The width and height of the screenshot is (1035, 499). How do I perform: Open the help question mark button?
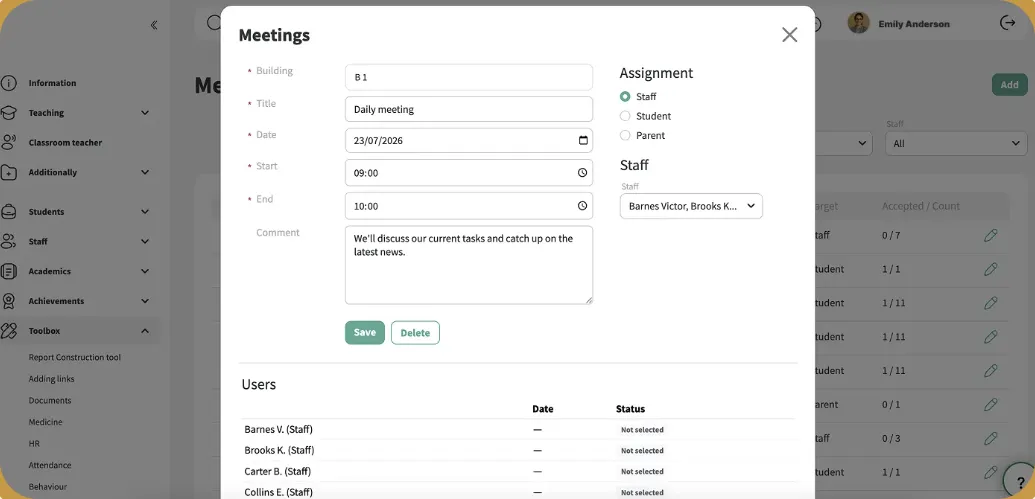click(x=1020, y=482)
